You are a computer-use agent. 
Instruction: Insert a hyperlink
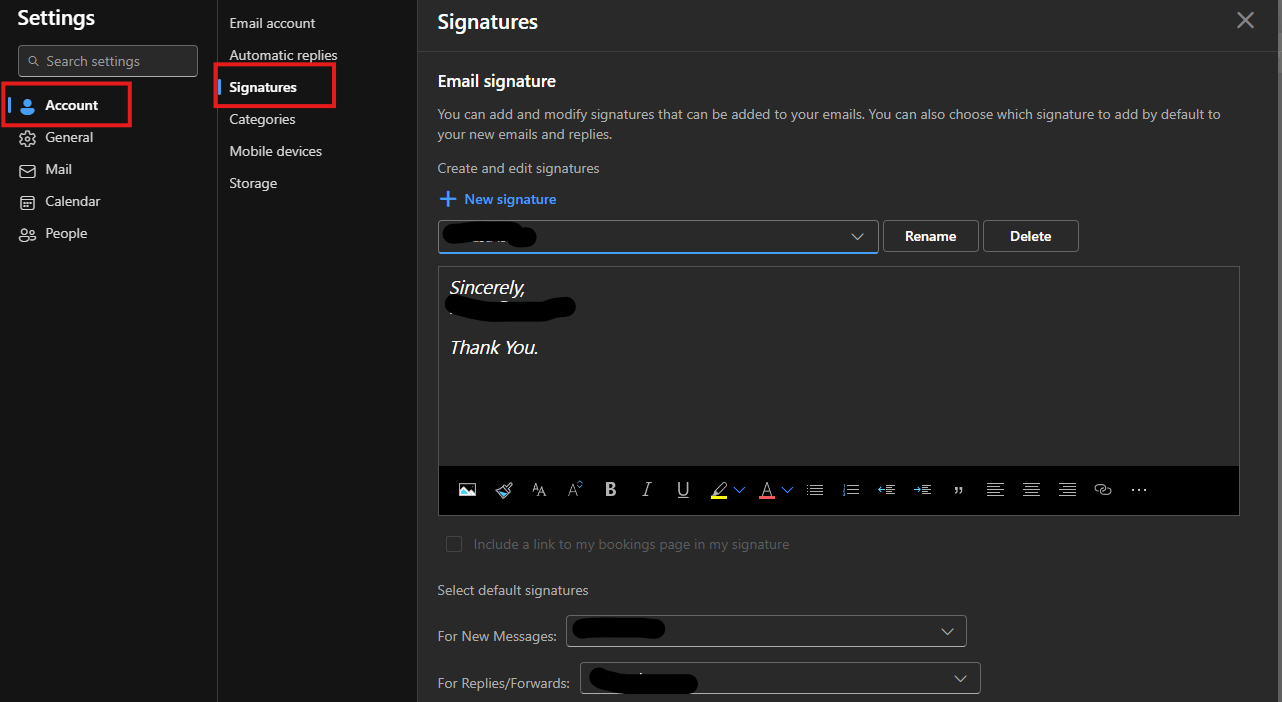pyautogui.click(x=1103, y=490)
